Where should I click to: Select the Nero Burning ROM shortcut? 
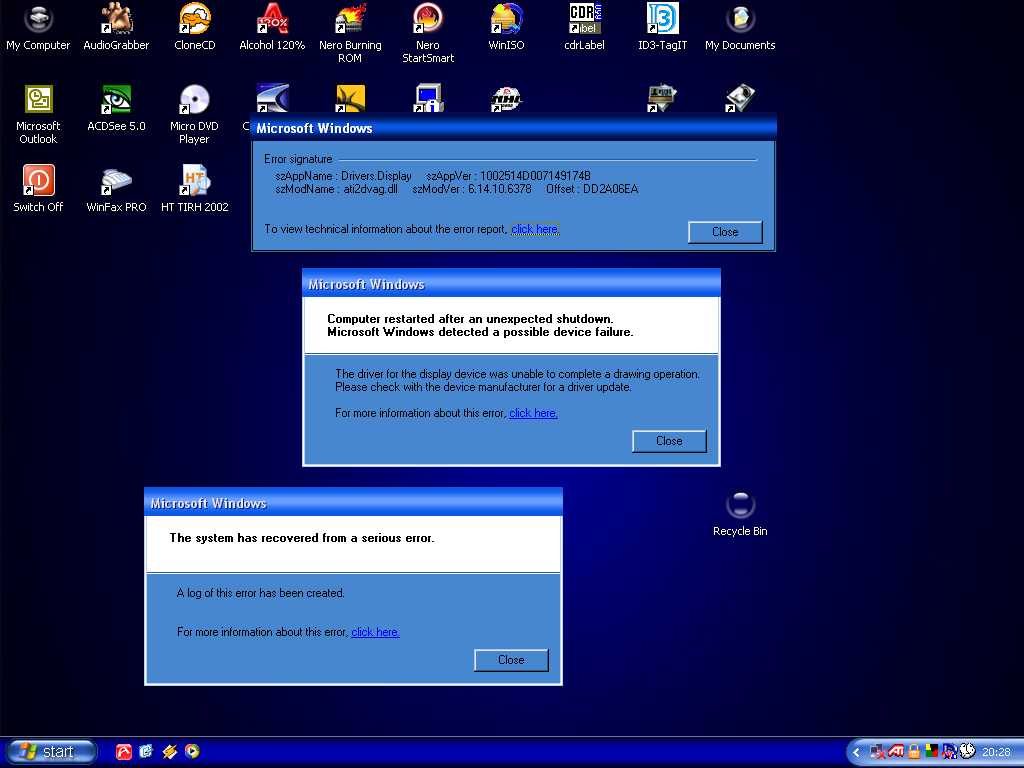click(x=350, y=20)
